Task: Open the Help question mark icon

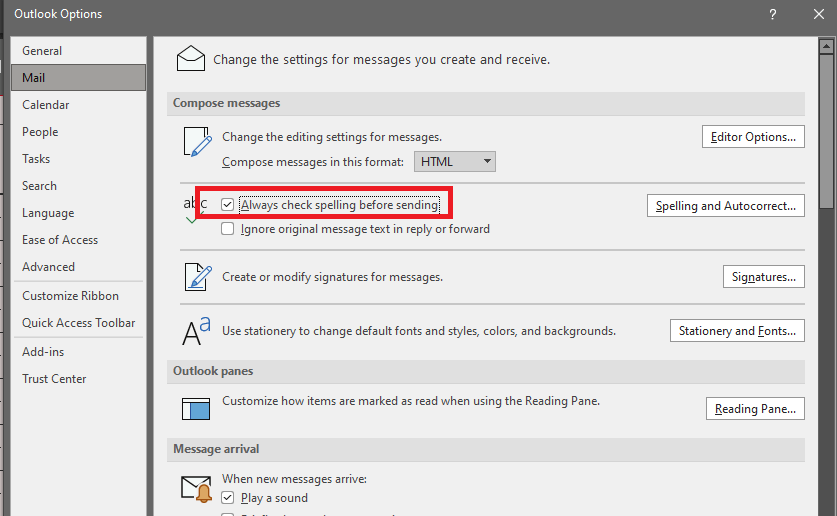Action: pyautogui.click(x=772, y=14)
